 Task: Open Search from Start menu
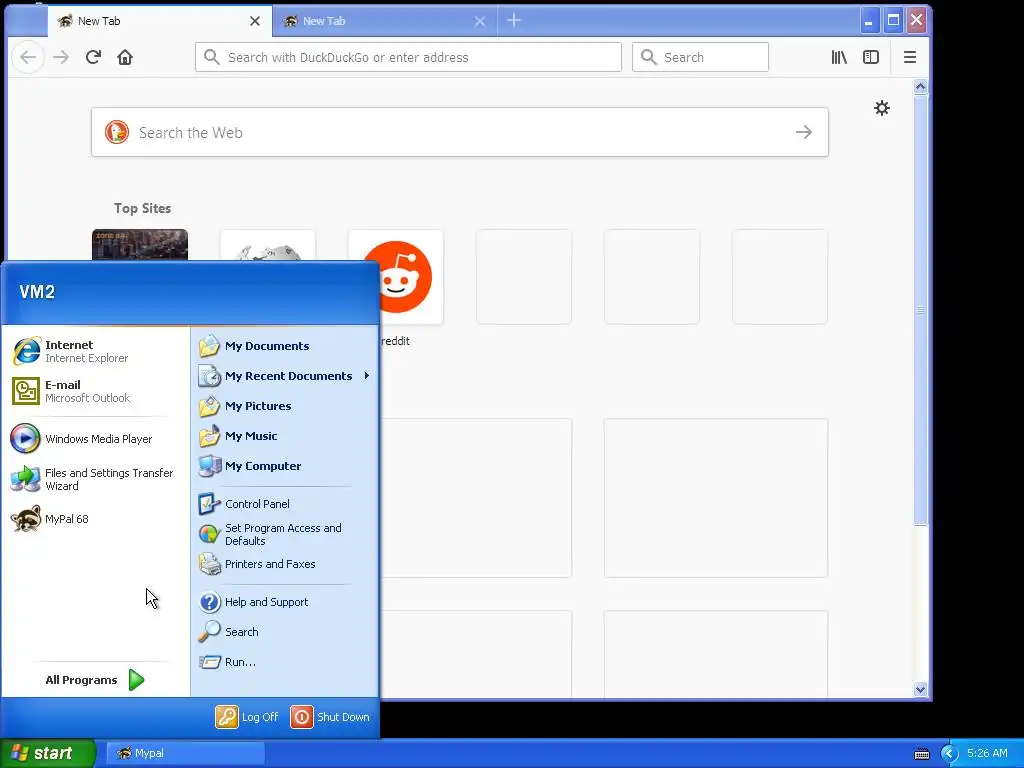click(285, 632)
